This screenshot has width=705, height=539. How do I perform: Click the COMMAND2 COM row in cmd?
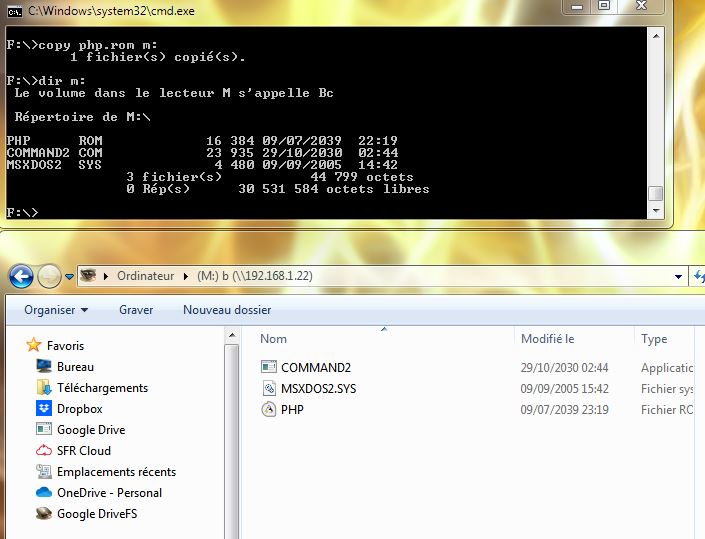(x=202, y=153)
